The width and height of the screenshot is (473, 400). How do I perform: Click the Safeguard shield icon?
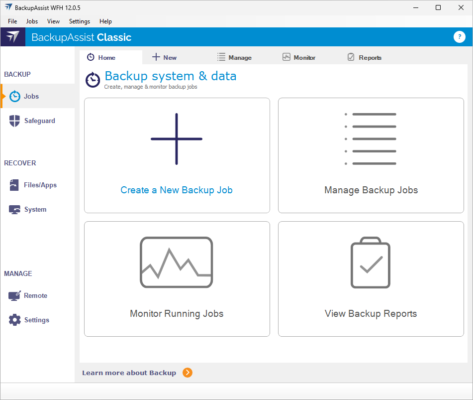click(x=14, y=121)
